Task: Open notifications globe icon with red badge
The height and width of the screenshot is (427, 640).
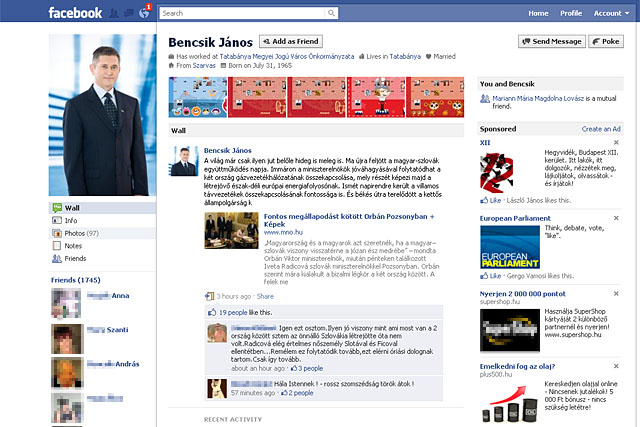Action: coord(144,13)
